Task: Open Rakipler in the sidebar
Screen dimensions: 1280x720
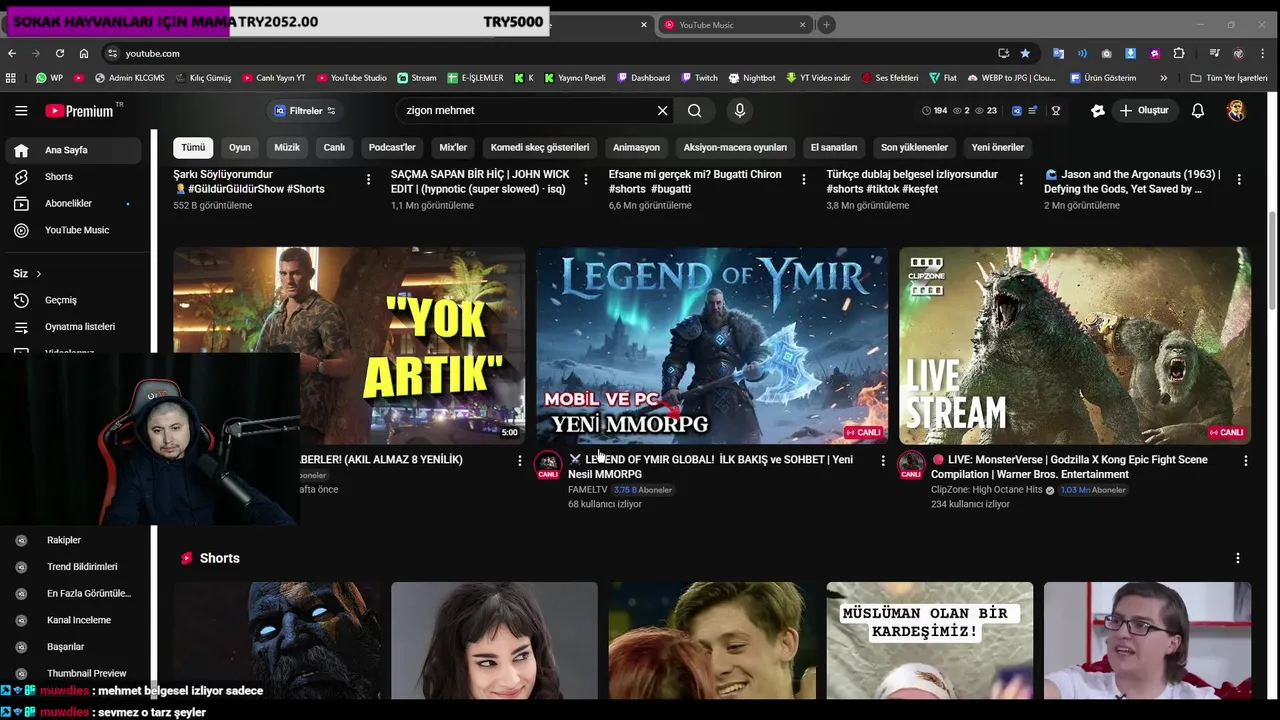Action: point(72,540)
